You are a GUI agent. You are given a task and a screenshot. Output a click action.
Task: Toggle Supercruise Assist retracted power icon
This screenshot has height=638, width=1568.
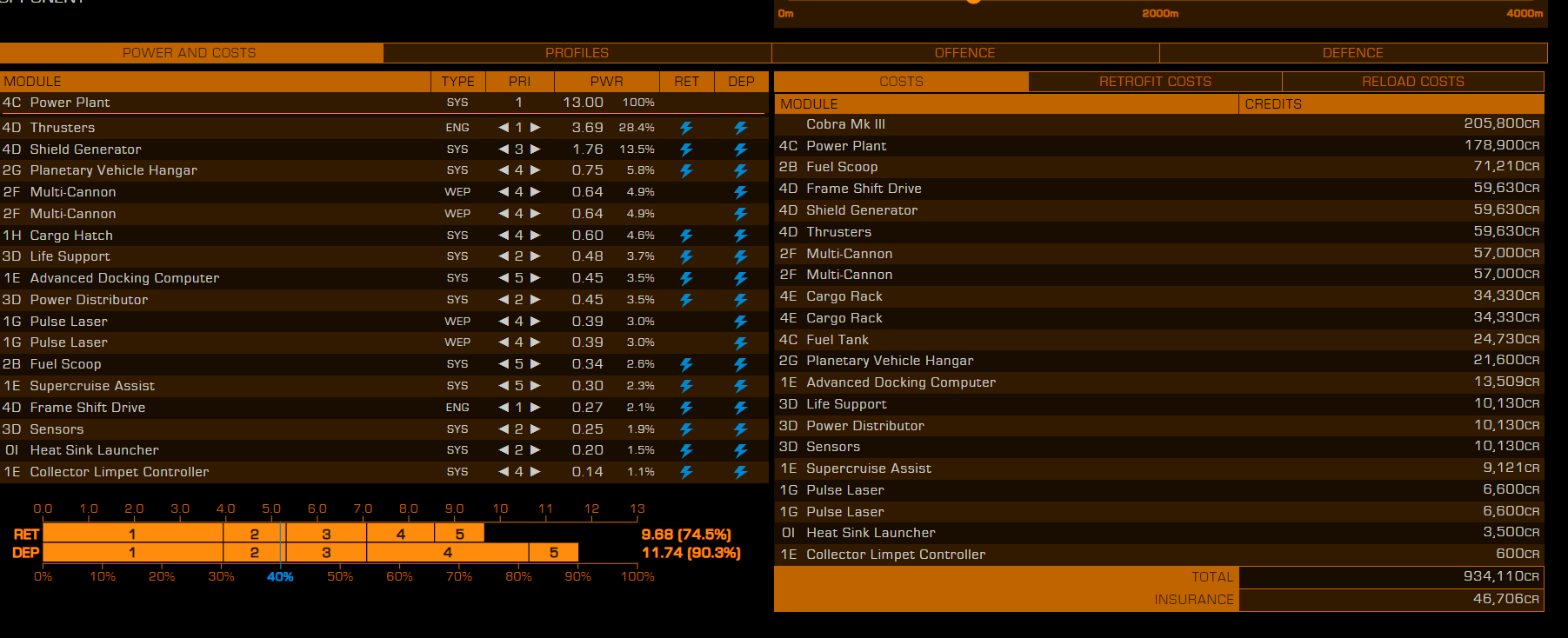point(686,386)
